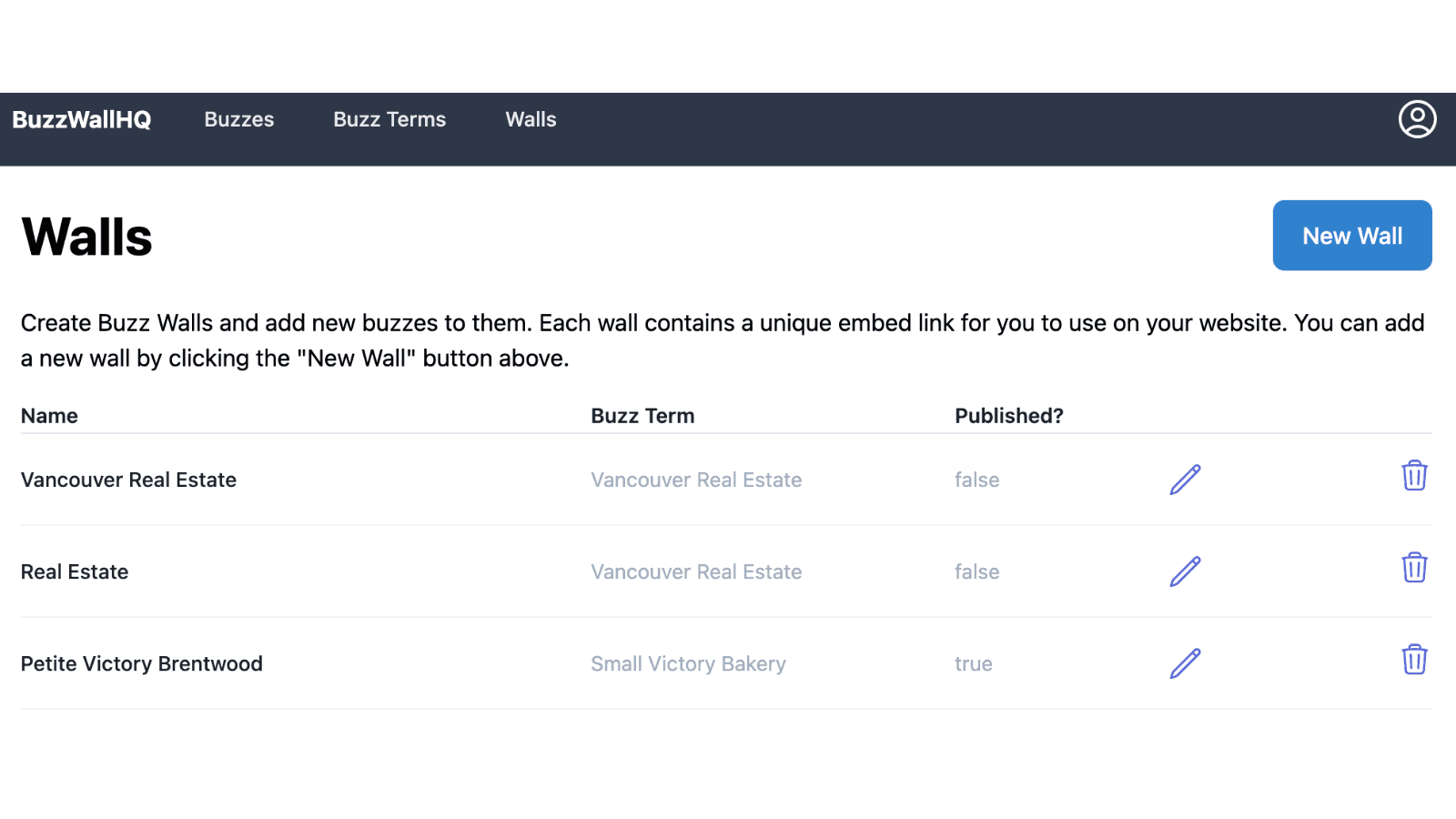Edit the Real Estate wall with pencil

[1185, 571]
